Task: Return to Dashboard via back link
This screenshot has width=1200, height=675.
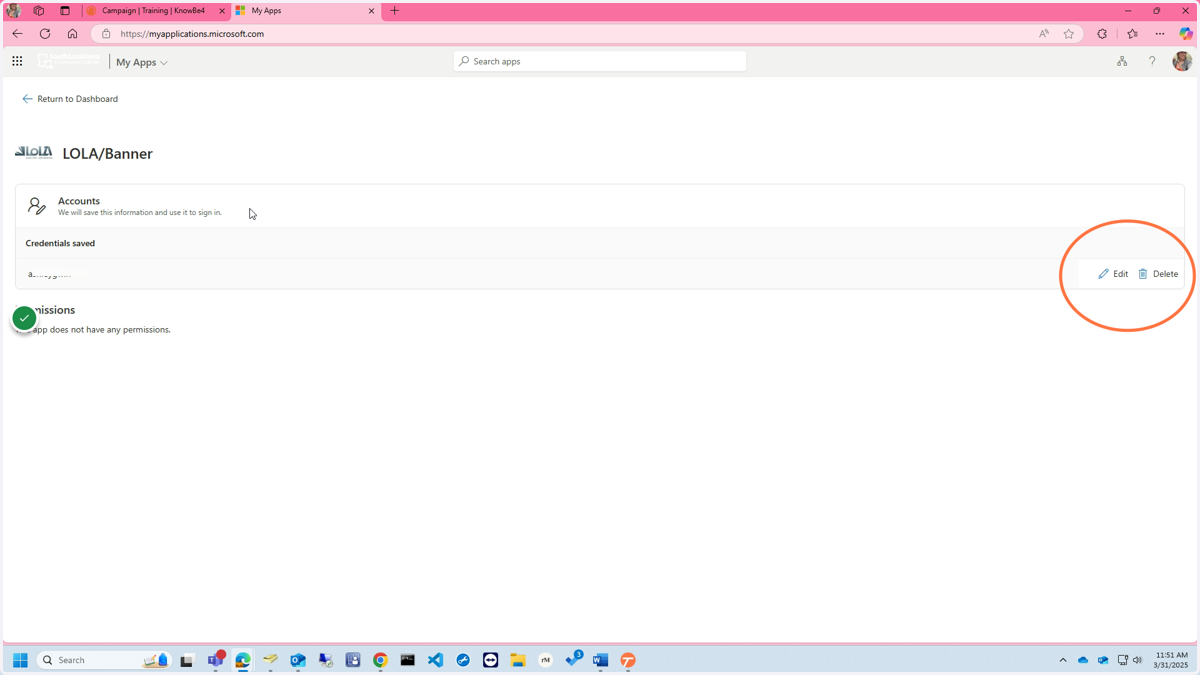Action: click(70, 99)
